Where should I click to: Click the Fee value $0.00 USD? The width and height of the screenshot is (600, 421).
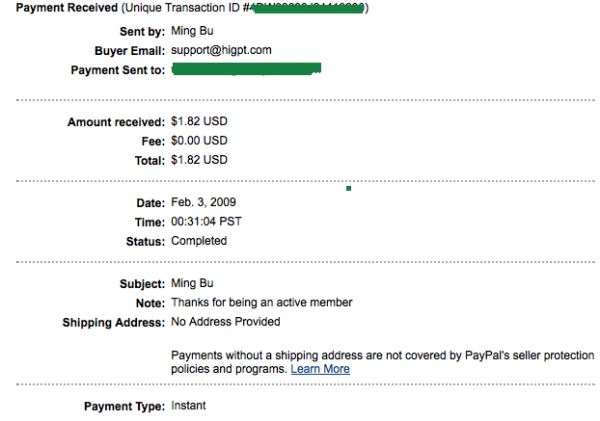coord(199,141)
